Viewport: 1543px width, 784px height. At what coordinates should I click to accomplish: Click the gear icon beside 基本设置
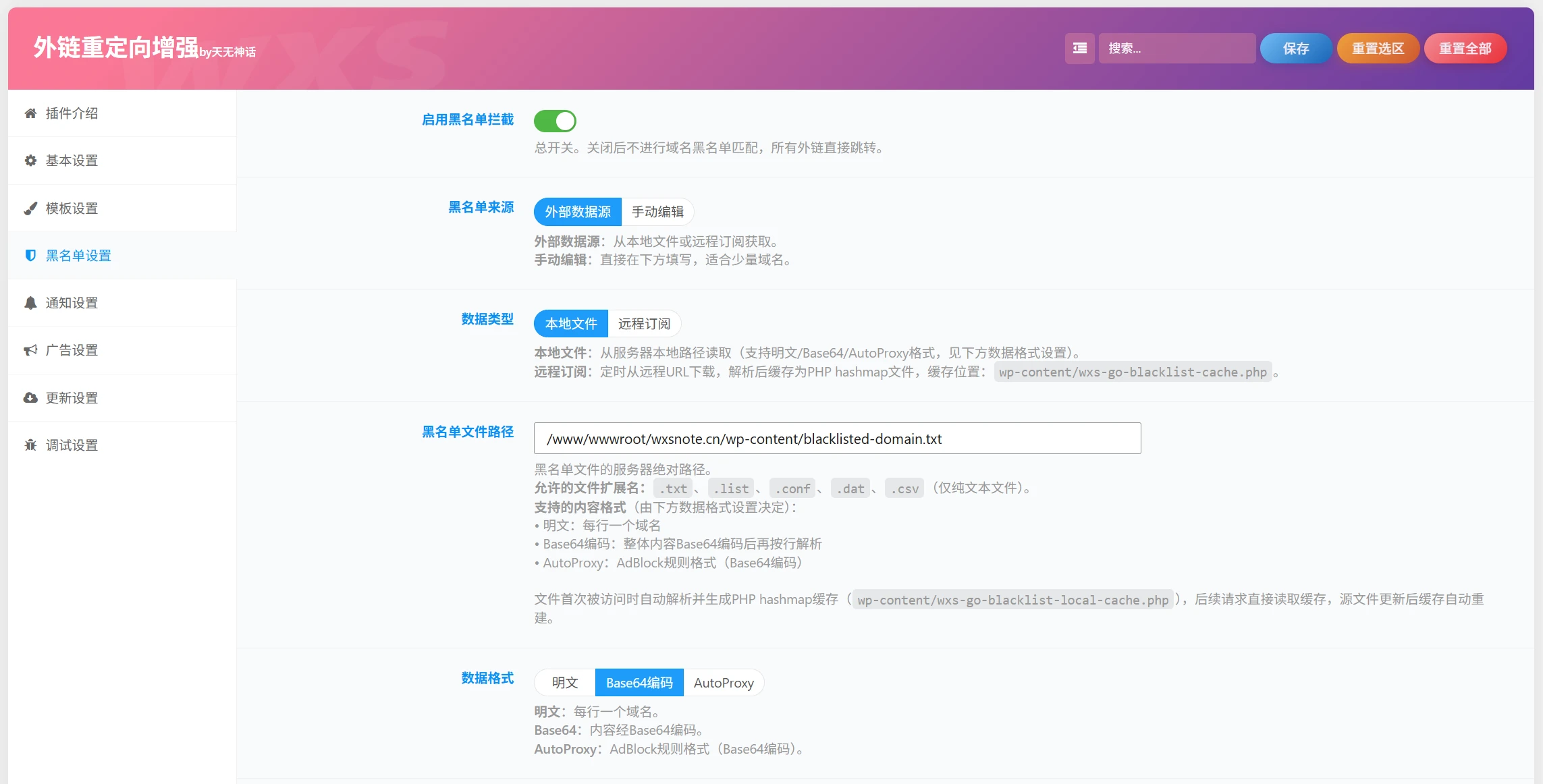tap(30, 161)
